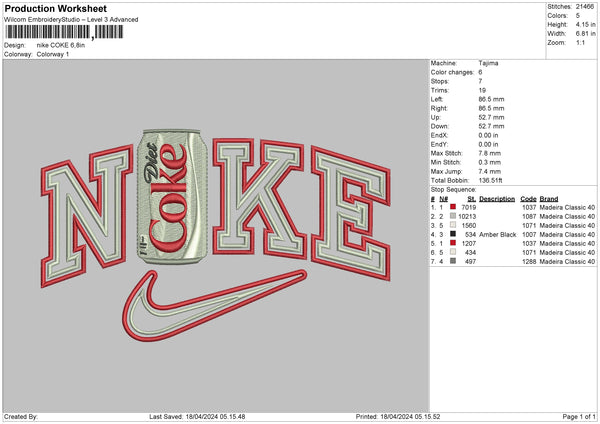Select the 'Colorway 1' value
Image resolution: width=600 pixels, height=424 pixels.
(53, 54)
